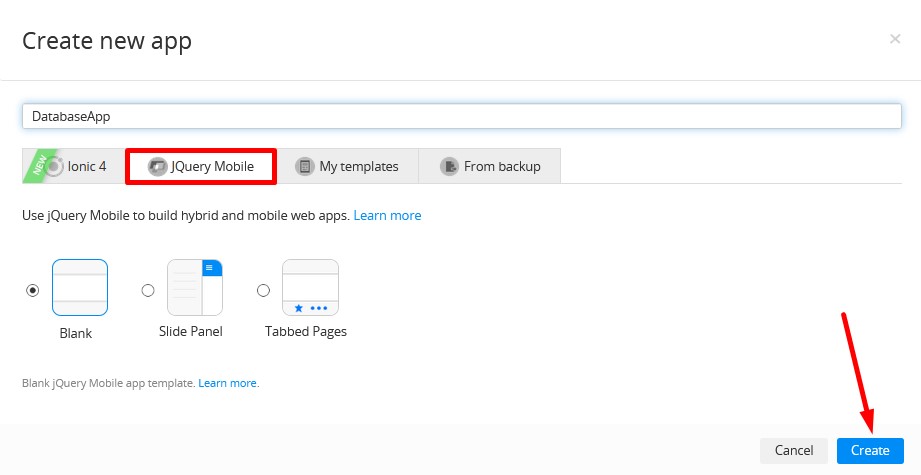Click the Tabbed Pages template thumbnail
Image resolution: width=921 pixels, height=475 pixels.
(x=310, y=288)
